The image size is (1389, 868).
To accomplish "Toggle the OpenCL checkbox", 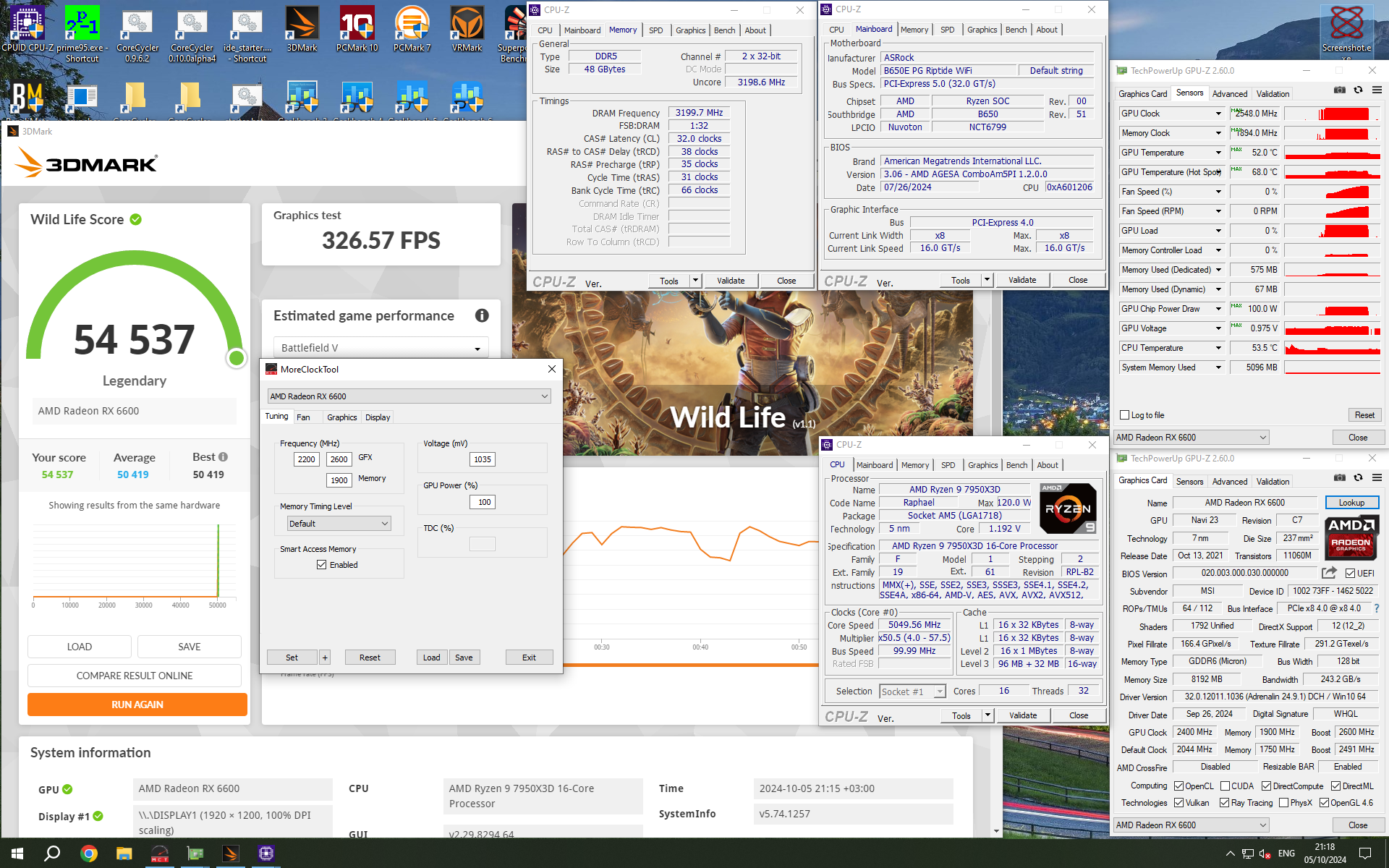I will click(1179, 786).
